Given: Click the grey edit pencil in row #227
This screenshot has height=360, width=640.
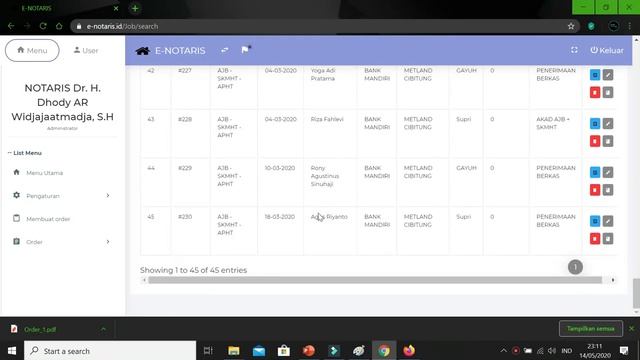Looking at the screenshot, I should pyautogui.click(x=608, y=75).
